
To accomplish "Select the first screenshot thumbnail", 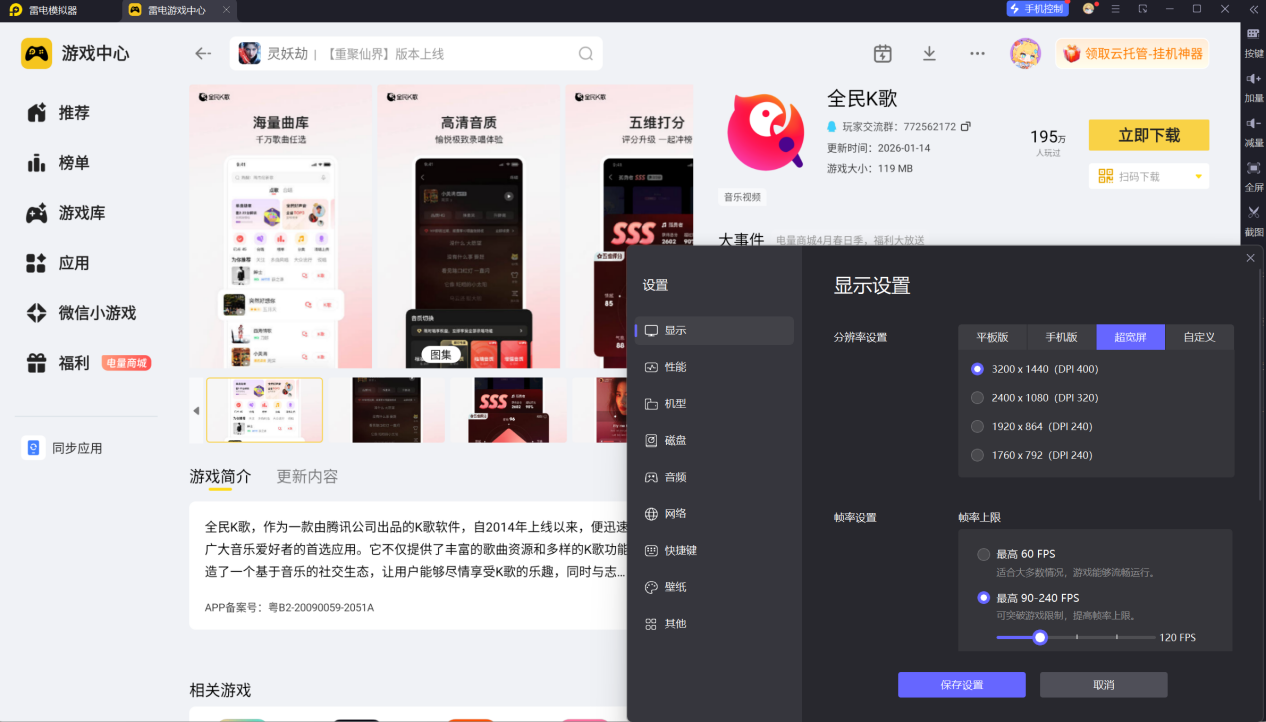I will [x=264, y=410].
